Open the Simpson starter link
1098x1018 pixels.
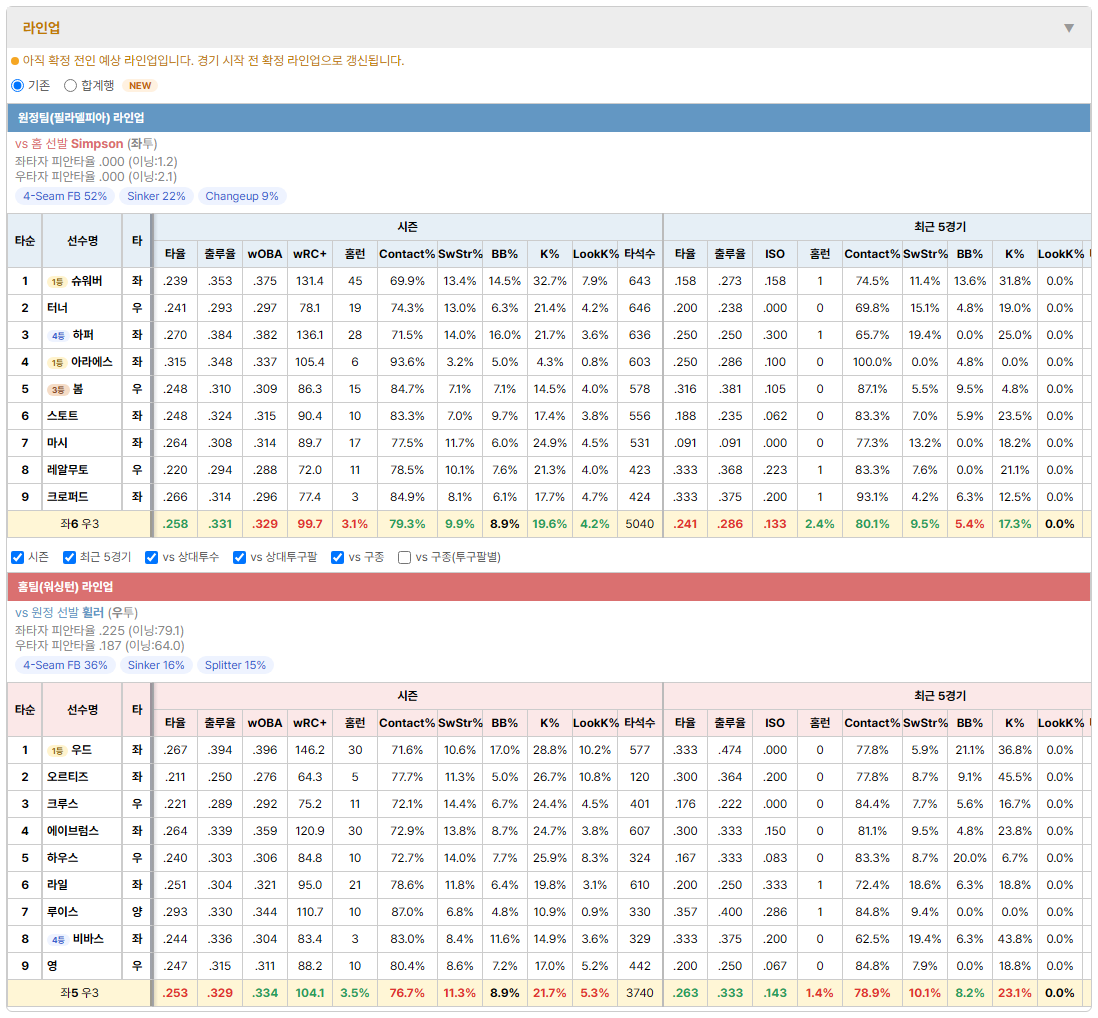pos(97,144)
